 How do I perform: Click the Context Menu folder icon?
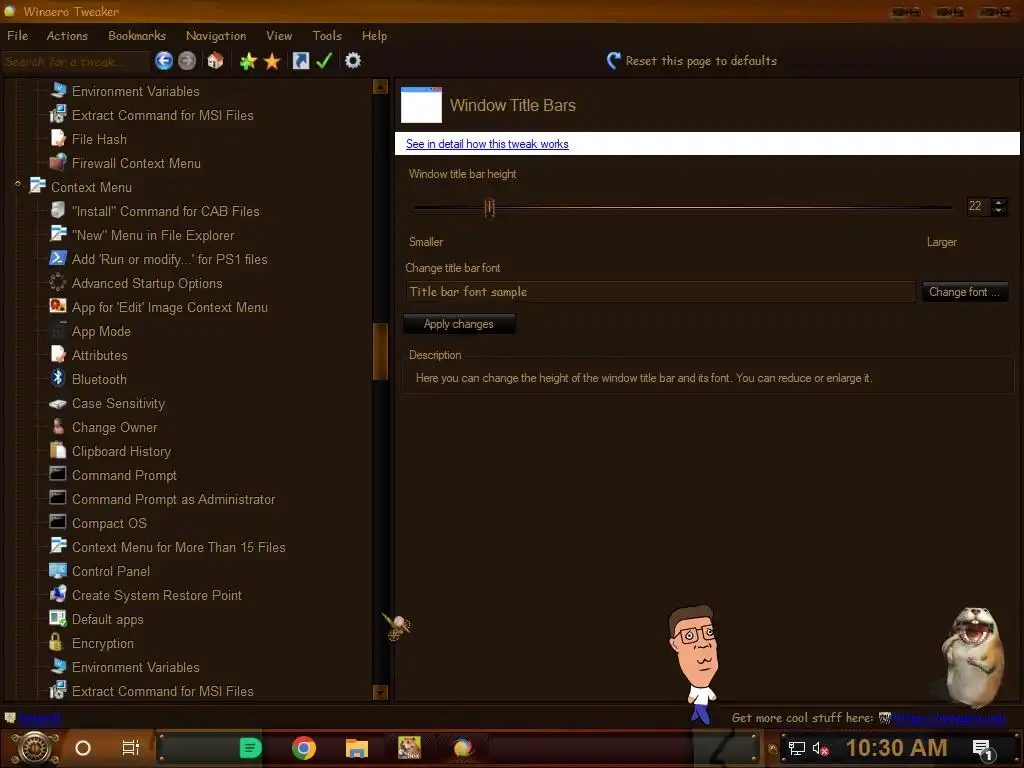coord(38,186)
